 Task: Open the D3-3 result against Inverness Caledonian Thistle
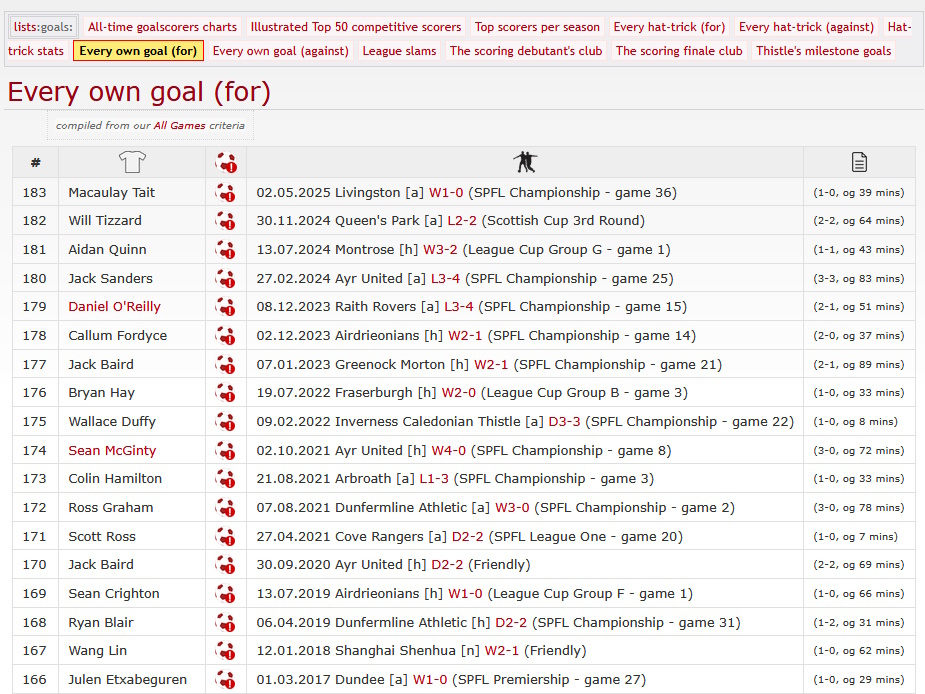click(x=565, y=422)
